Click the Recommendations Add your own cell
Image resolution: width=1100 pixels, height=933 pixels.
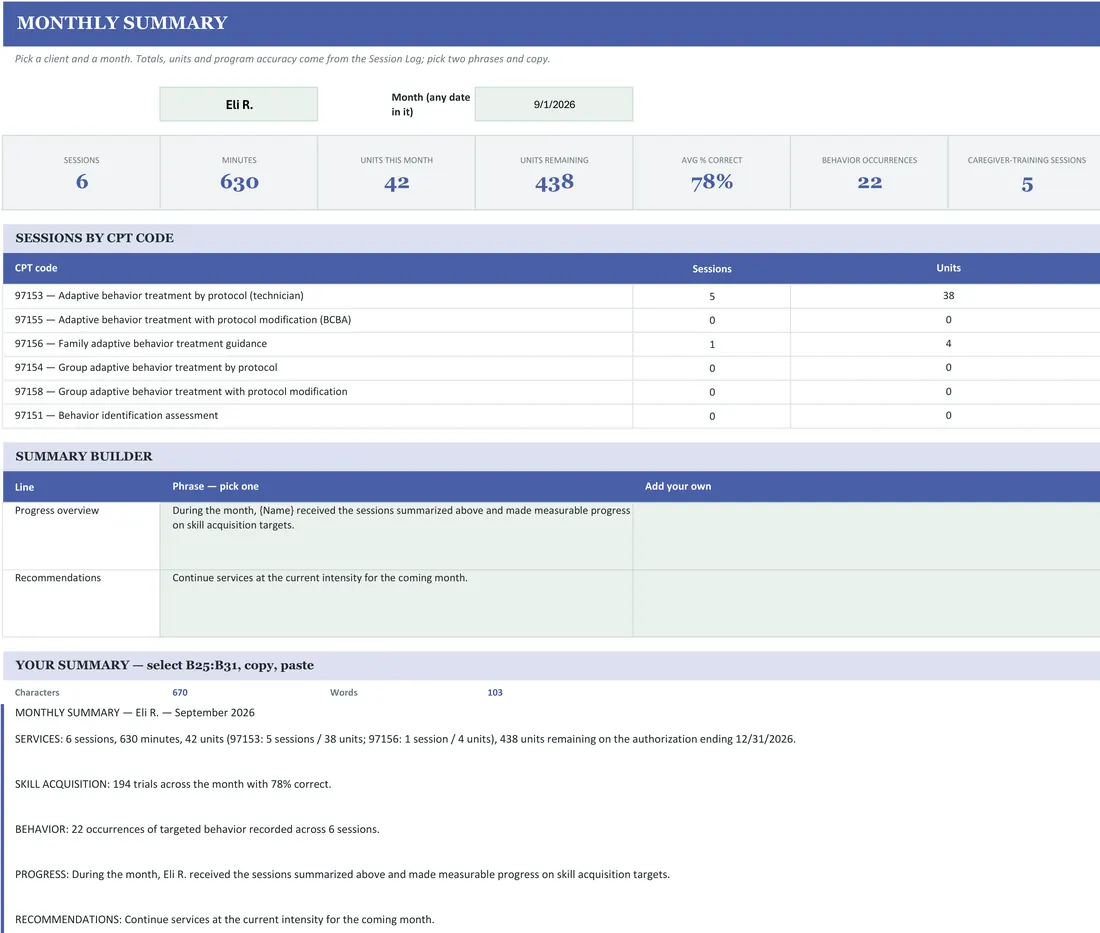point(866,603)
